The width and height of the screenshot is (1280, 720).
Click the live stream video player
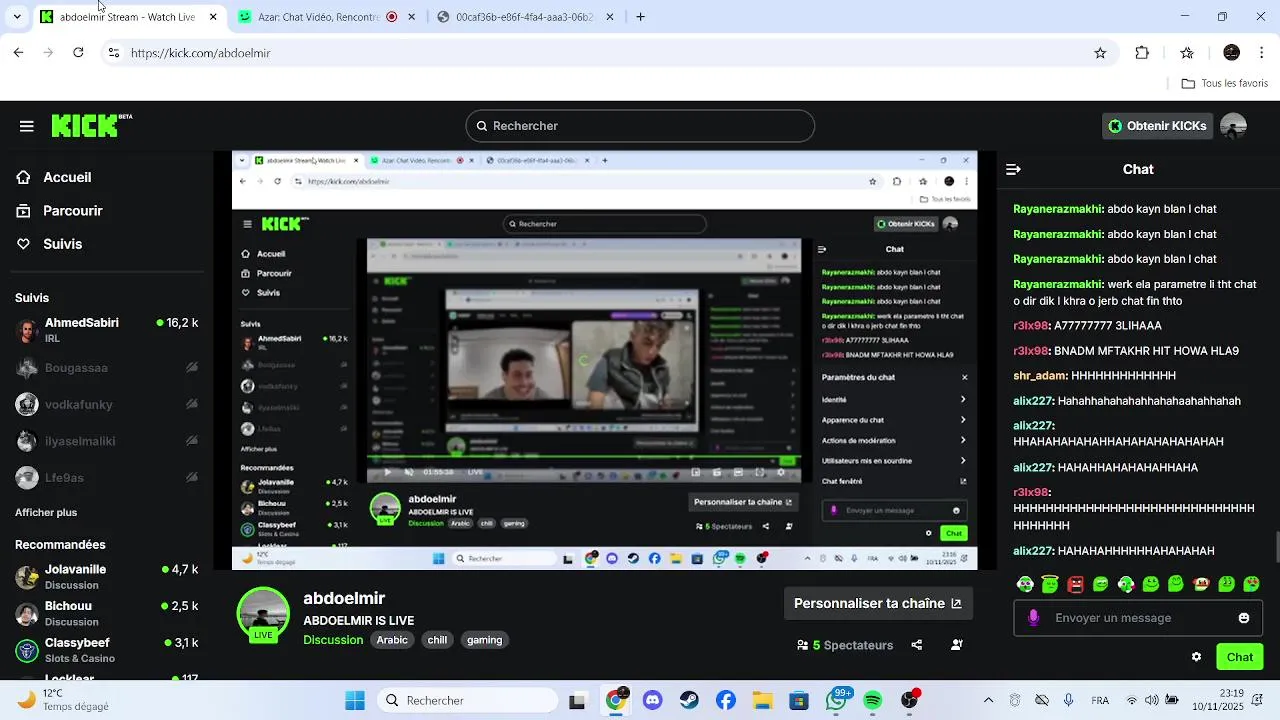[605, 361]
